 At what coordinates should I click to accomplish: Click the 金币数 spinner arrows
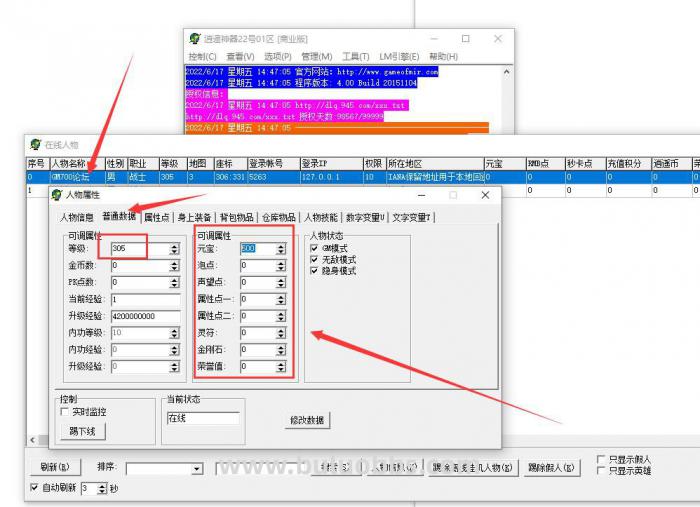(x=175, y=266)
